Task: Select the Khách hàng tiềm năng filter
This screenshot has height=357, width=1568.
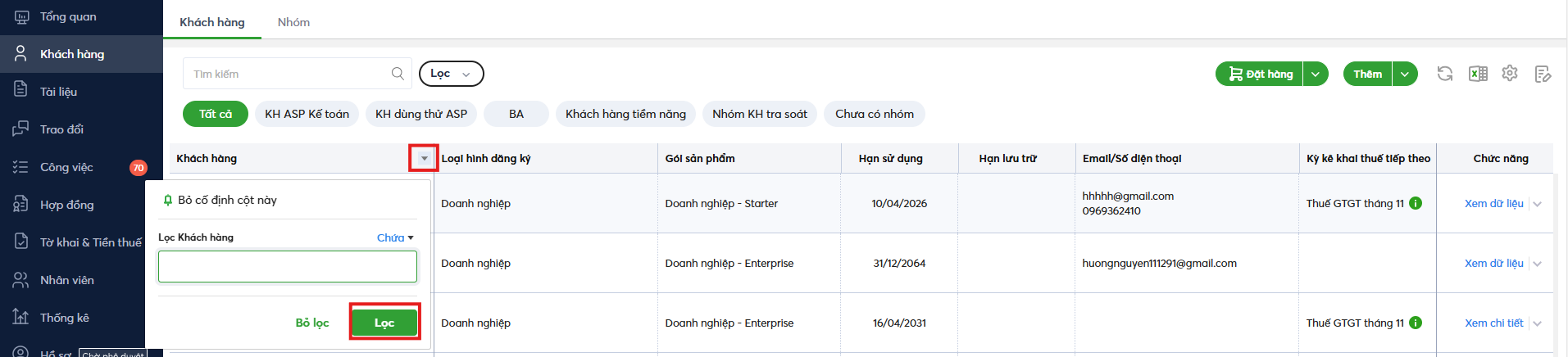Action: click(625, 114)
